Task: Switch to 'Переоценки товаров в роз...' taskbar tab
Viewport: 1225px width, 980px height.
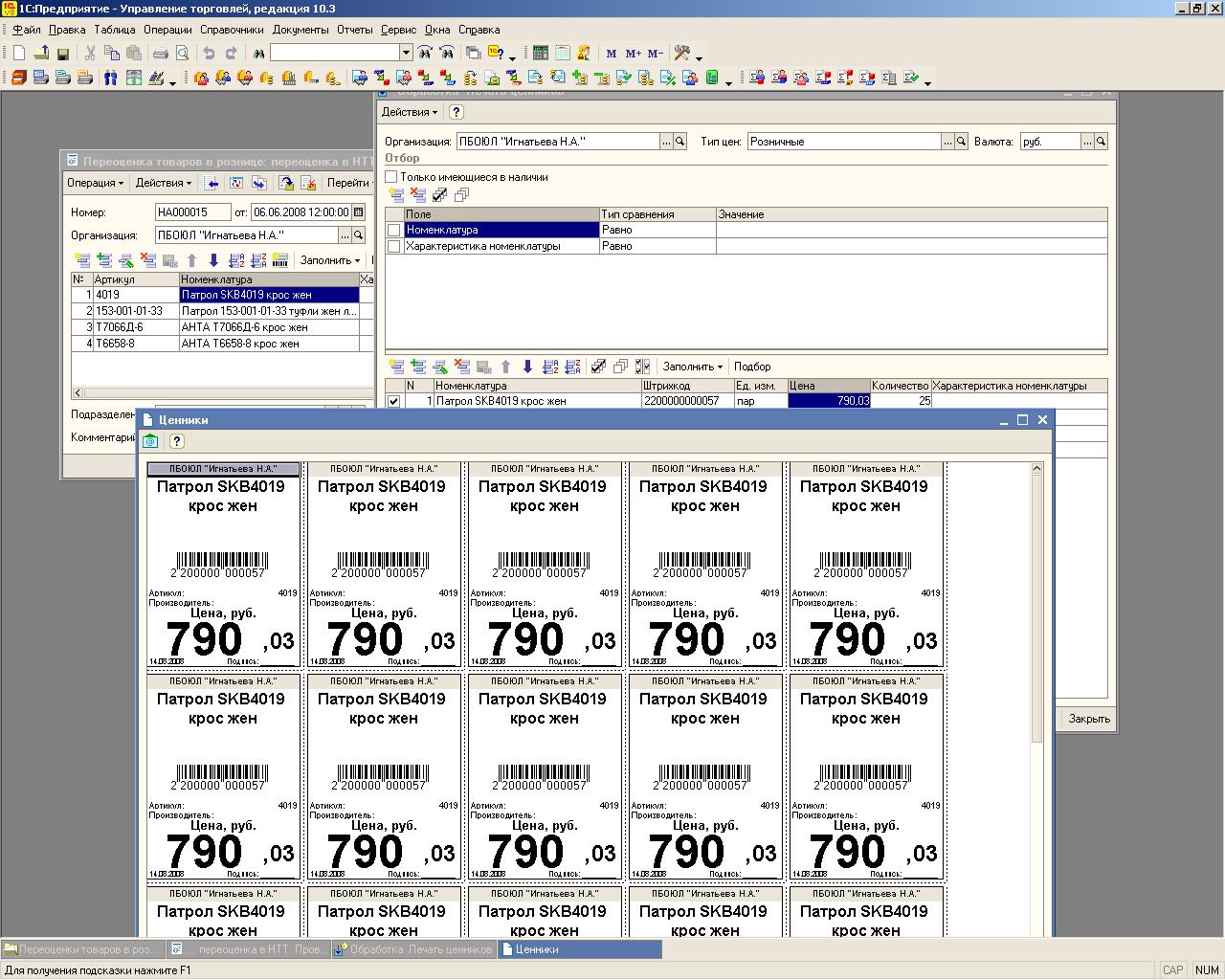Action: pos(82,949)
